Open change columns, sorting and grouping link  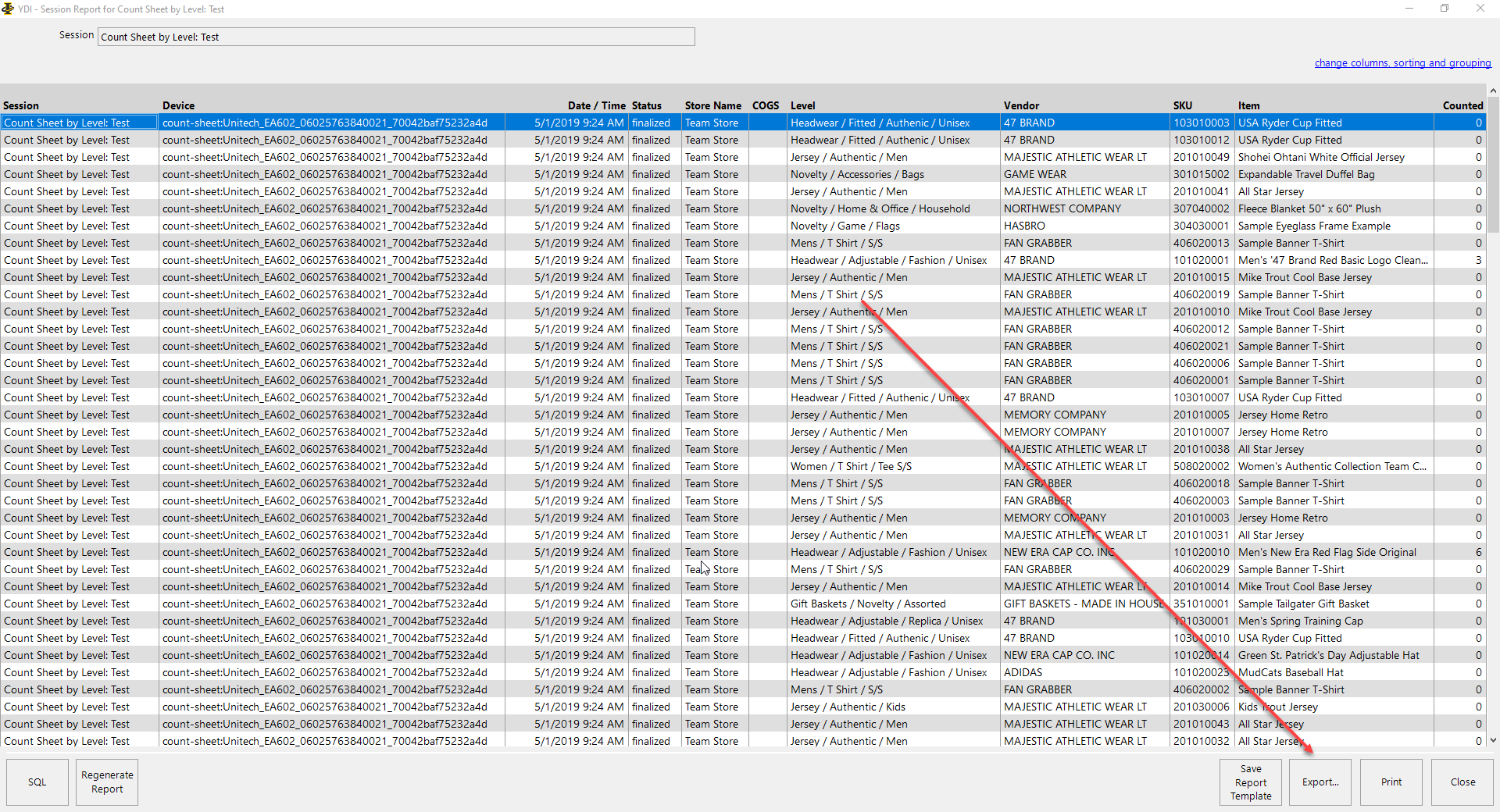(x=1402, y=62)
